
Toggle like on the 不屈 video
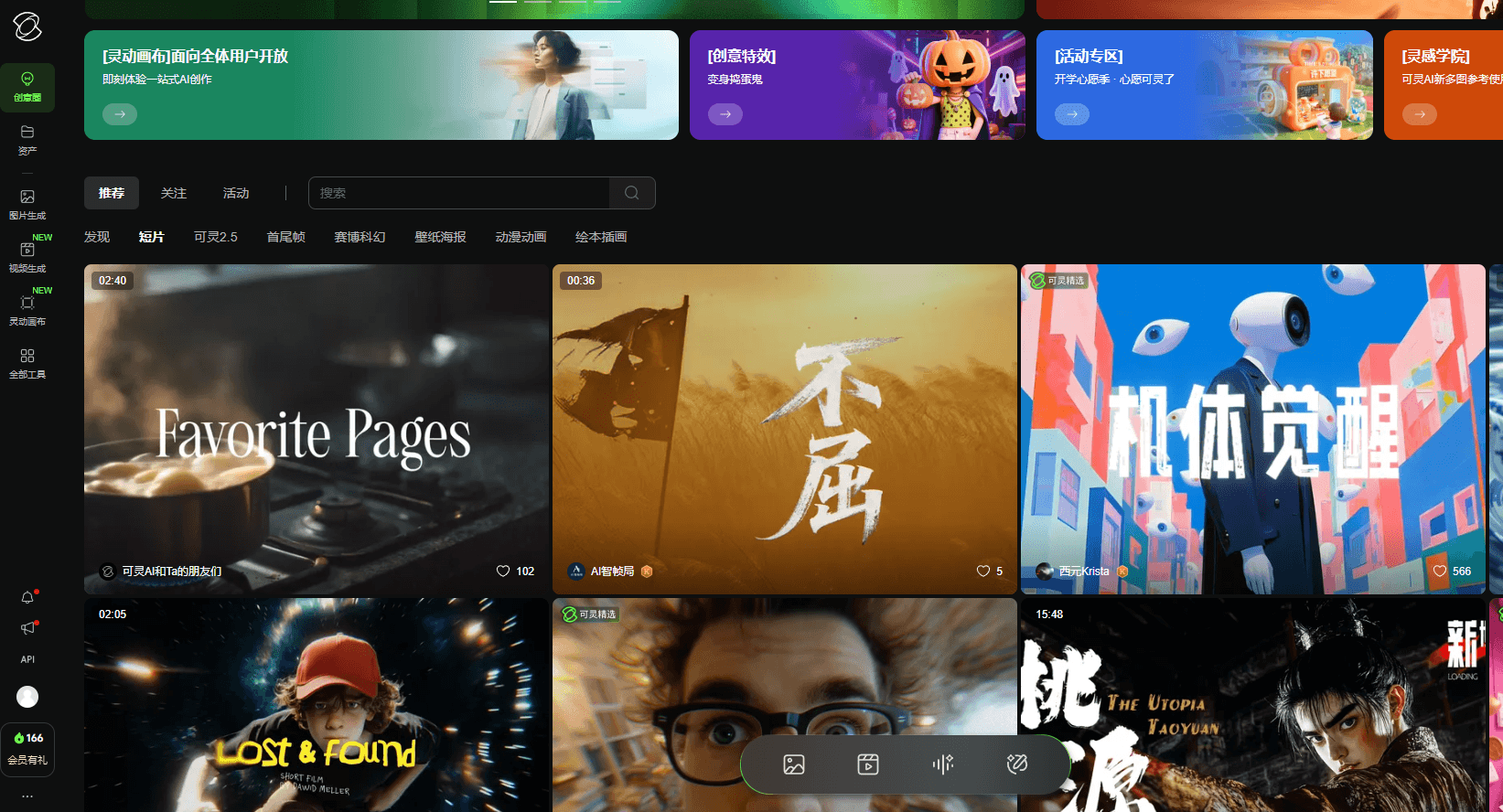click(983, 572)
